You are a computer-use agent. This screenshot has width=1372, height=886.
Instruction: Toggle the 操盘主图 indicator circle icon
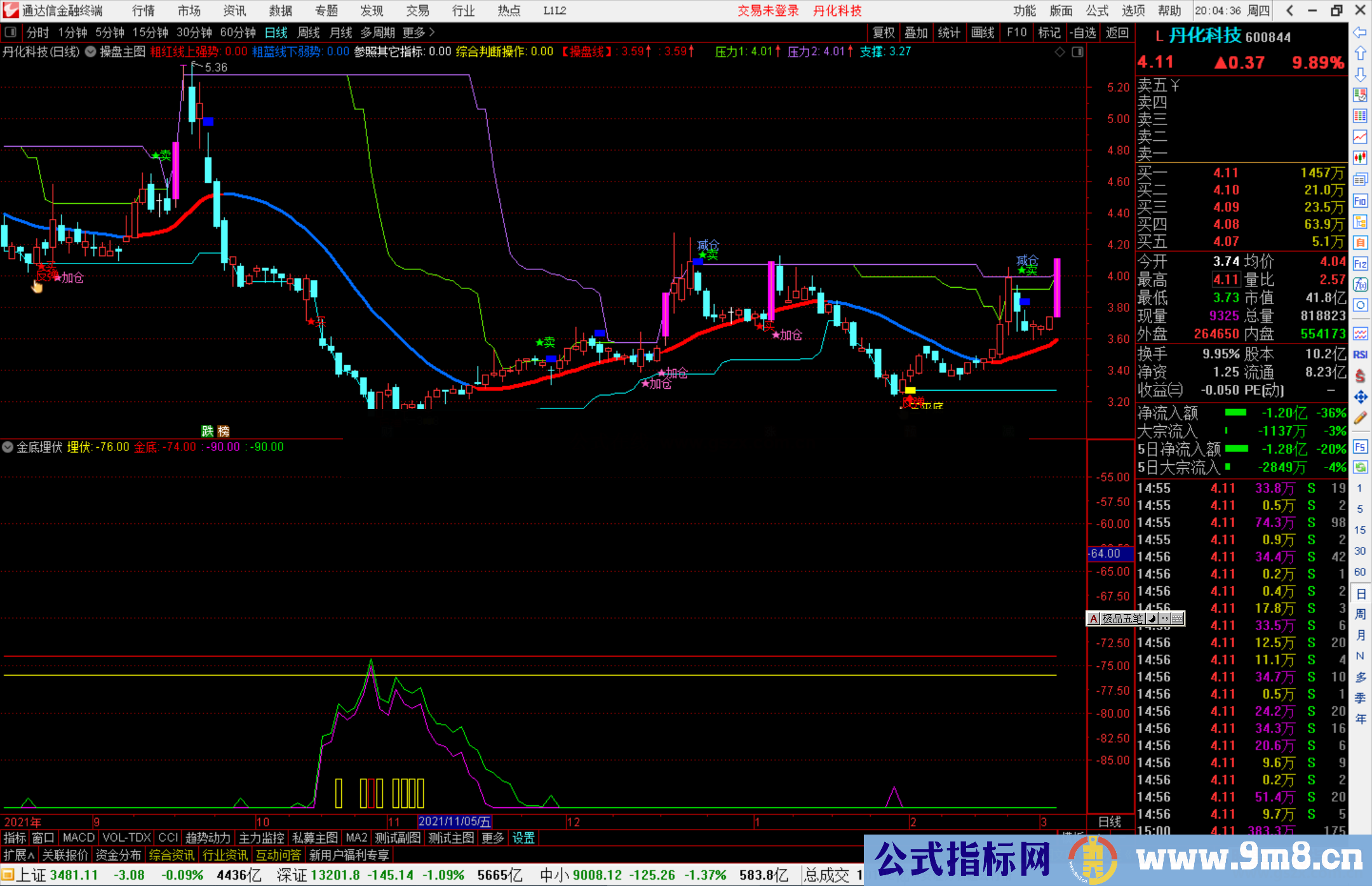click(90, 52)
